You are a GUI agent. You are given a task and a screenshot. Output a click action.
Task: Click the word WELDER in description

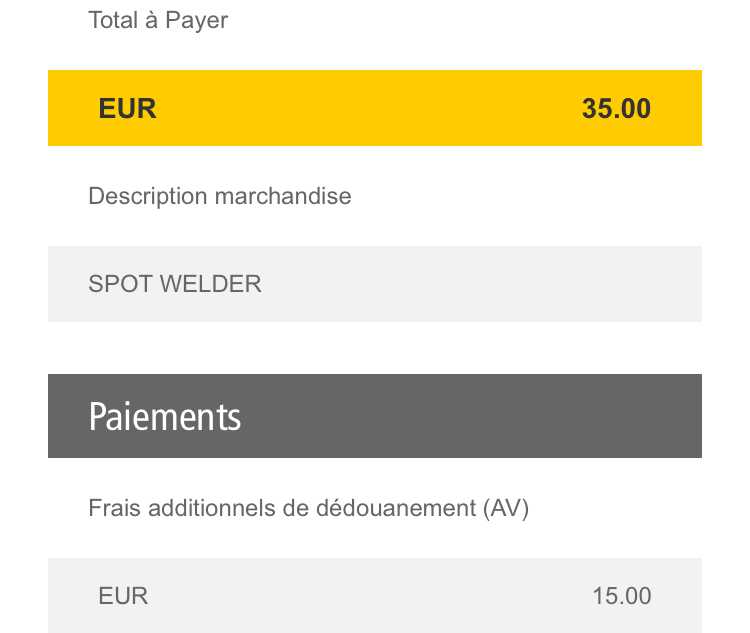click(x=210, y=284)
